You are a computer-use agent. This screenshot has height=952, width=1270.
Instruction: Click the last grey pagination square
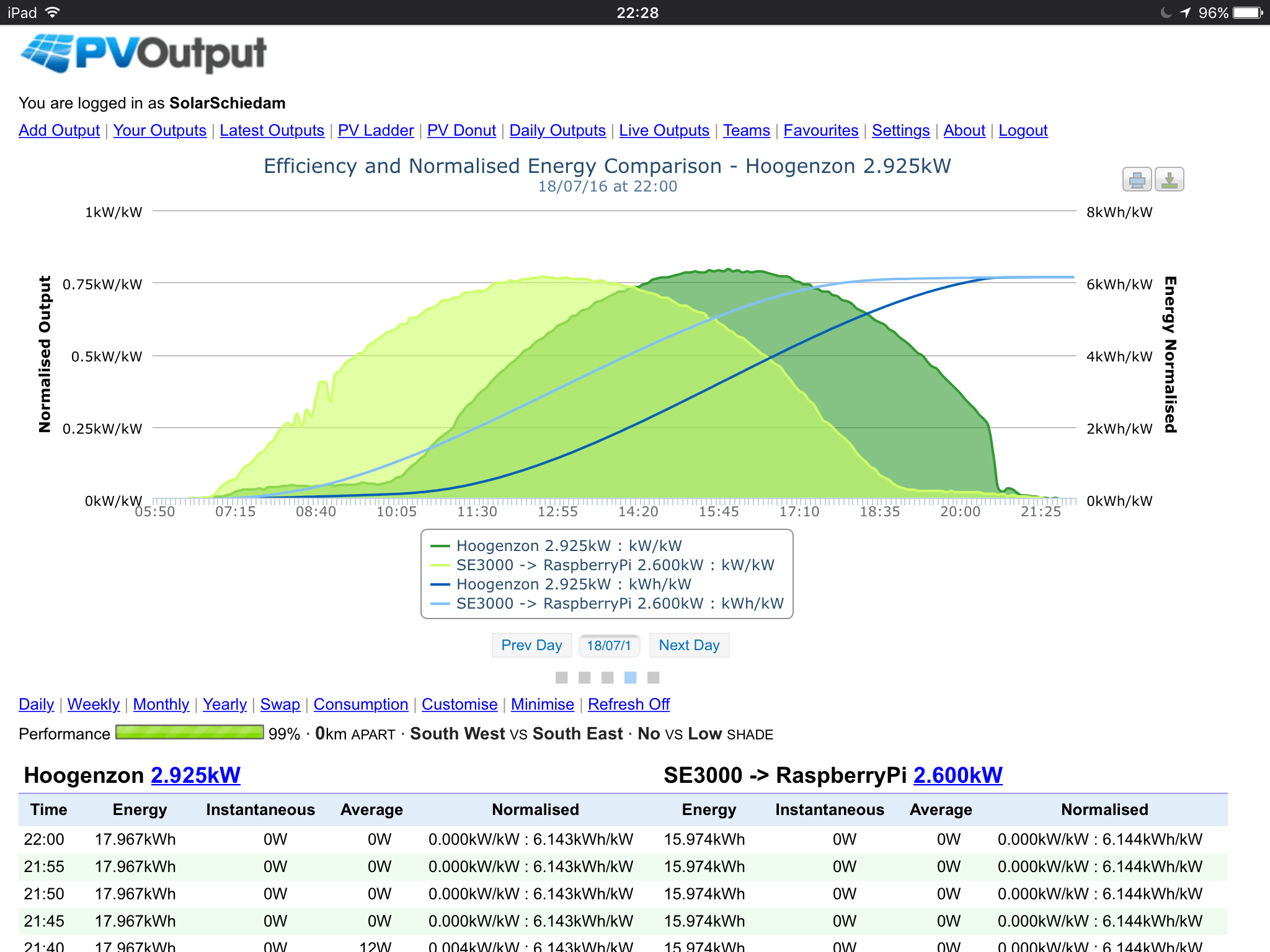pyautogui.click(x=653, y=677)
